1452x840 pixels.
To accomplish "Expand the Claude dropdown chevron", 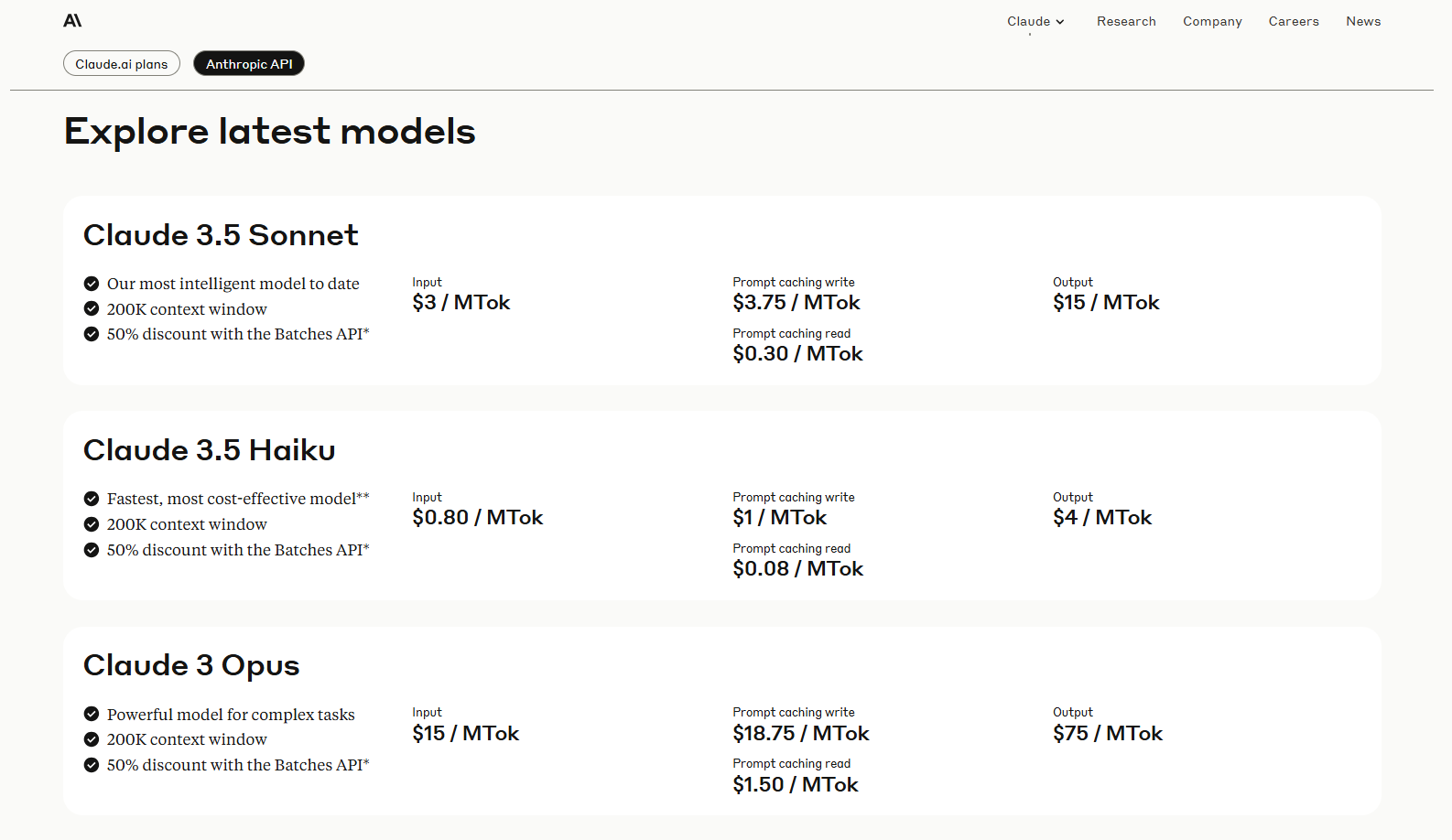I will pyautogui.click(x=1060, y=22).
